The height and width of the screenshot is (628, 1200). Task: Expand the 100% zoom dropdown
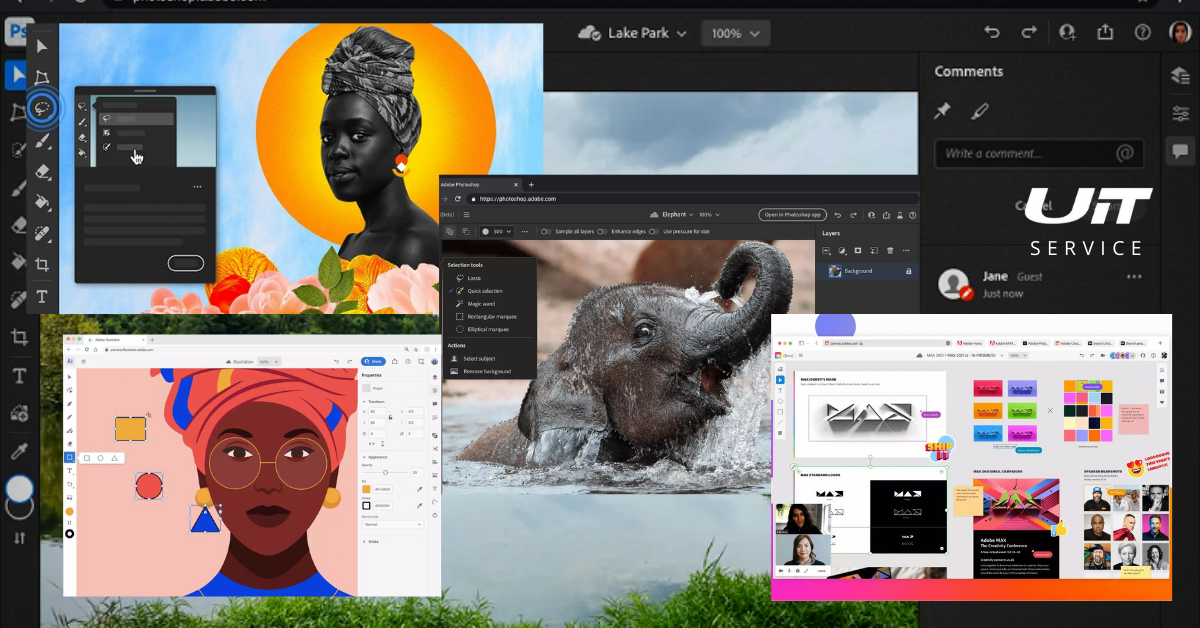pyautogui.click(x=736, y=33)
